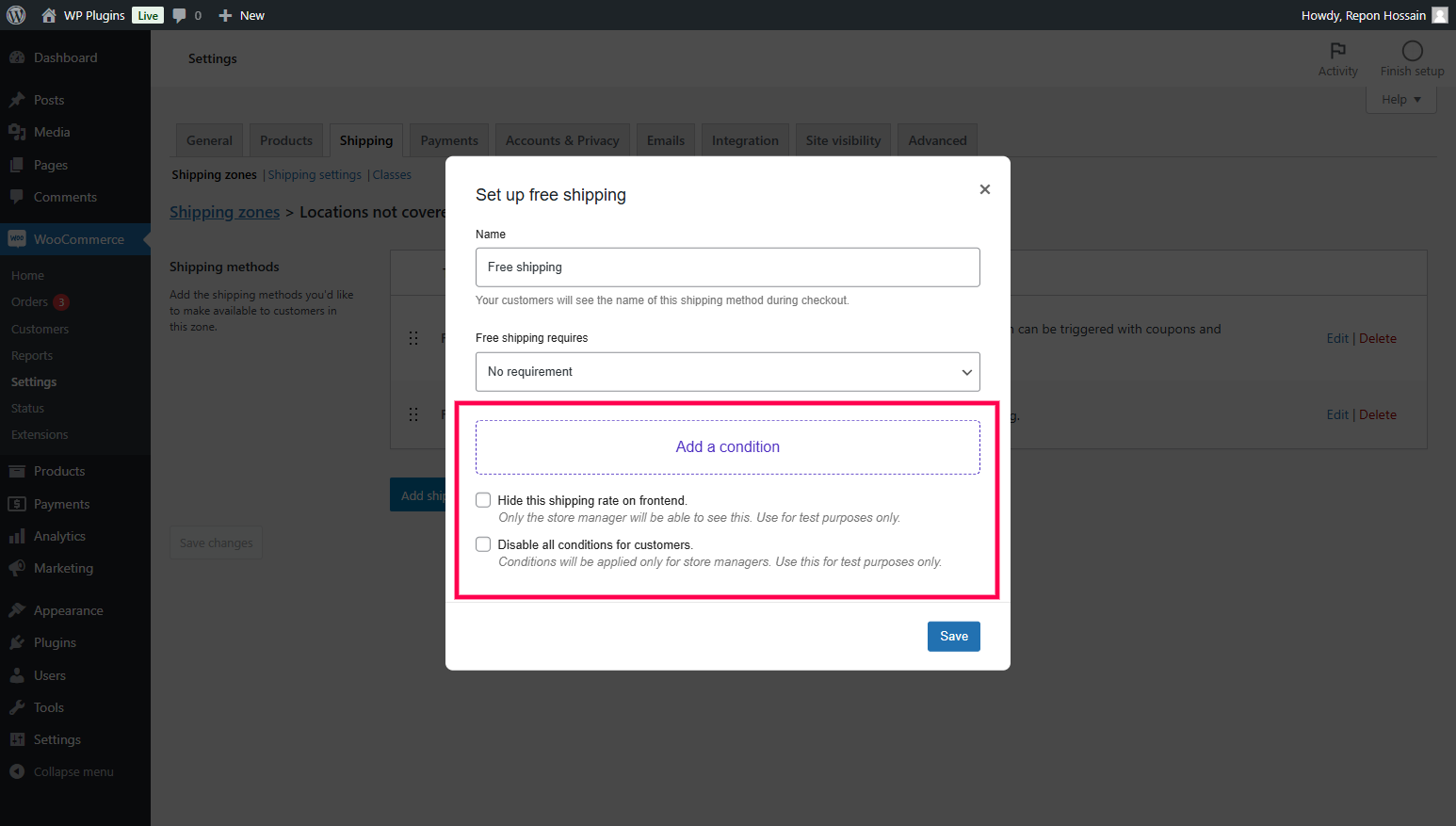Click the Activity flag icon
Image resolution: width=1456 pixels, height=826 pixels.
[1337, 51]
